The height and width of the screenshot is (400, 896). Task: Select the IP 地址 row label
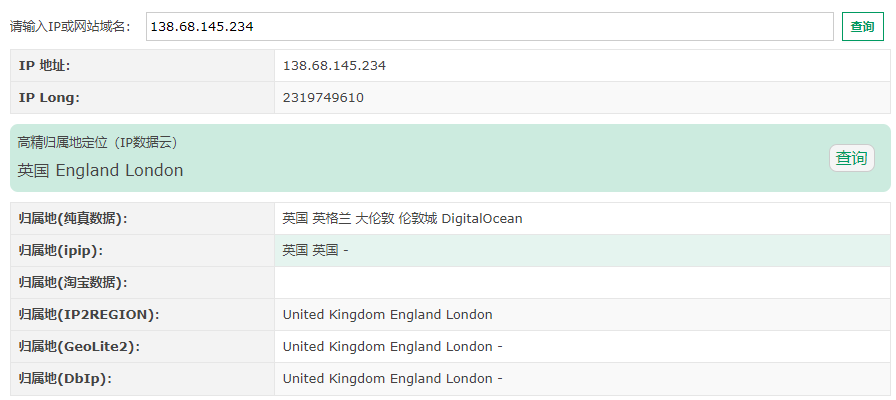point(45,66)
